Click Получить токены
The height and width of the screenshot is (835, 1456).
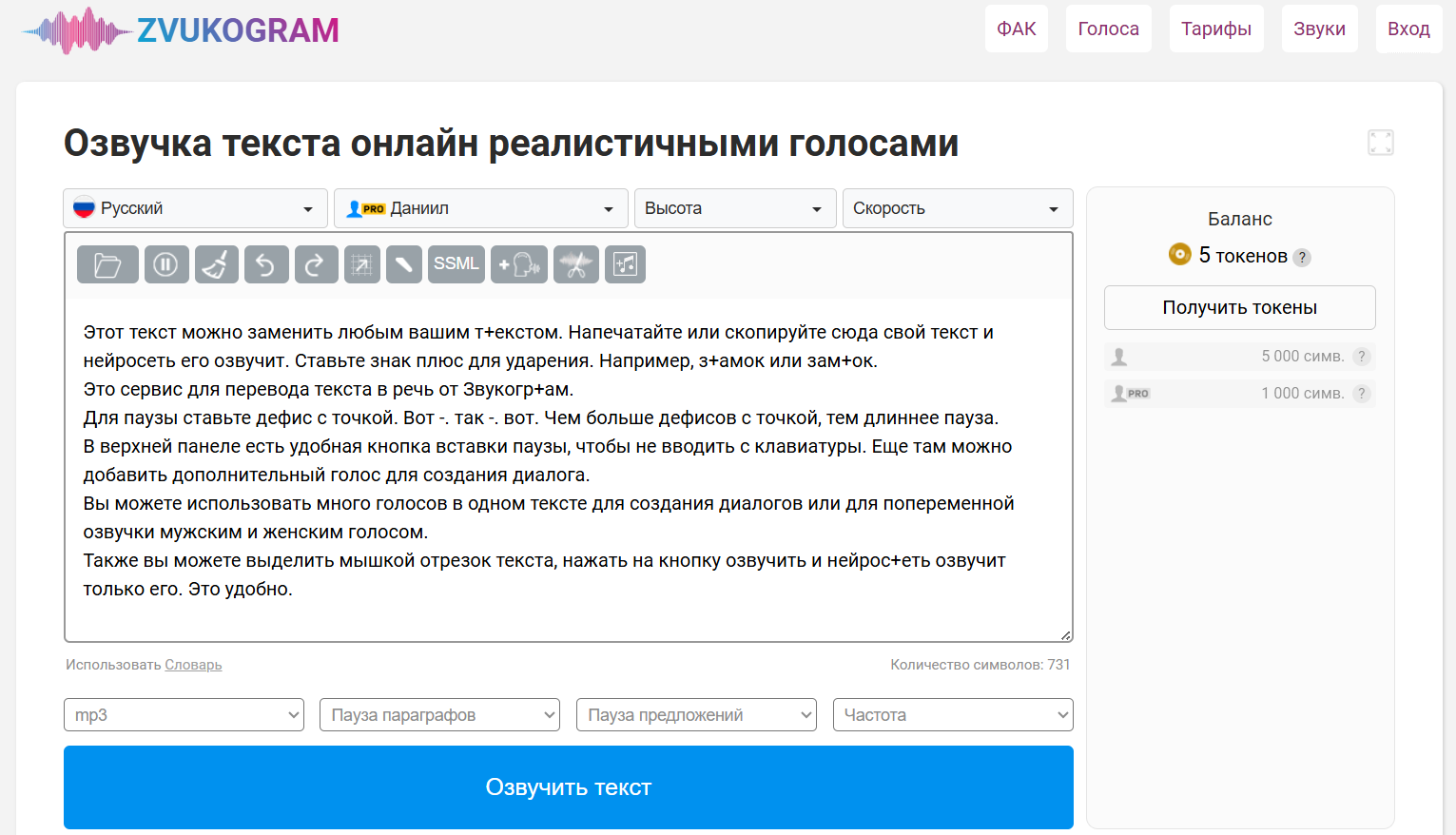click(1239, 307)
